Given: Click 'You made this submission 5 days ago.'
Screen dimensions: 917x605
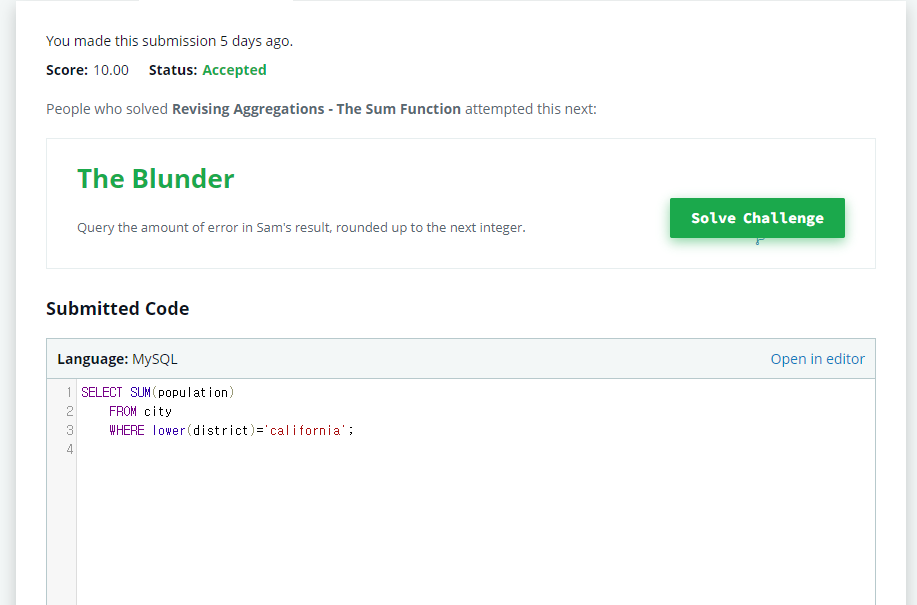Looking at the screenshot, I should [x=169, y=41].
